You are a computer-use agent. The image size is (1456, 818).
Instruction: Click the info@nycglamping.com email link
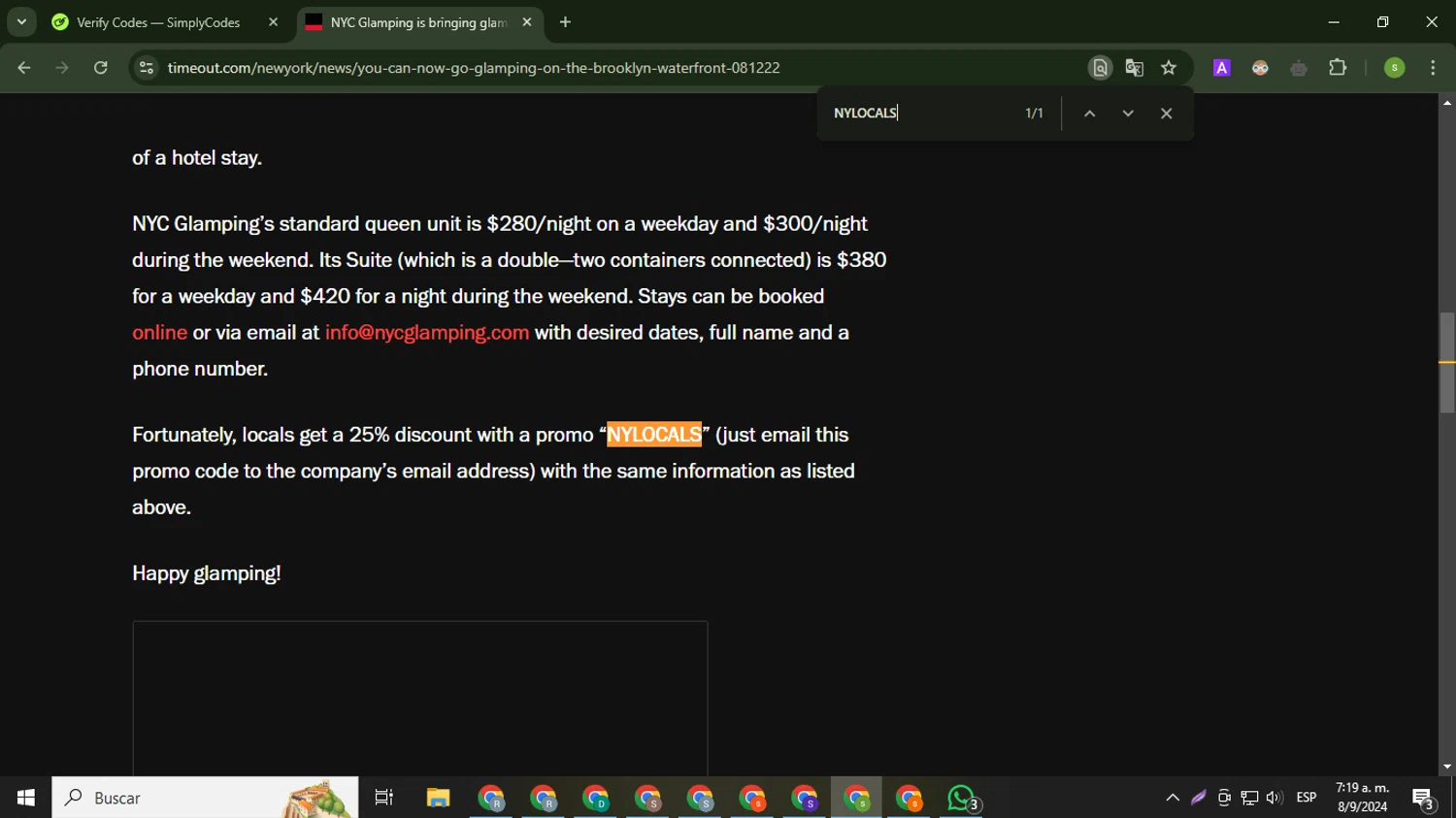[427, 333]
